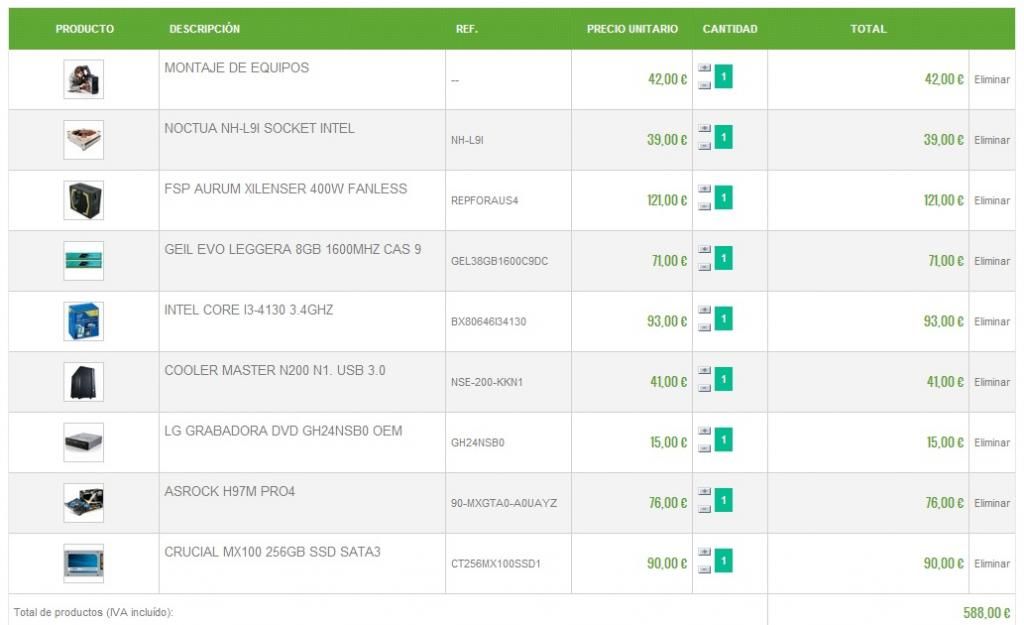The height and width of the screenshot is (625, 1024).
Task: Increase quantity of MONTAJE DE EQUIPOS
Action: [x=704, y=68]
